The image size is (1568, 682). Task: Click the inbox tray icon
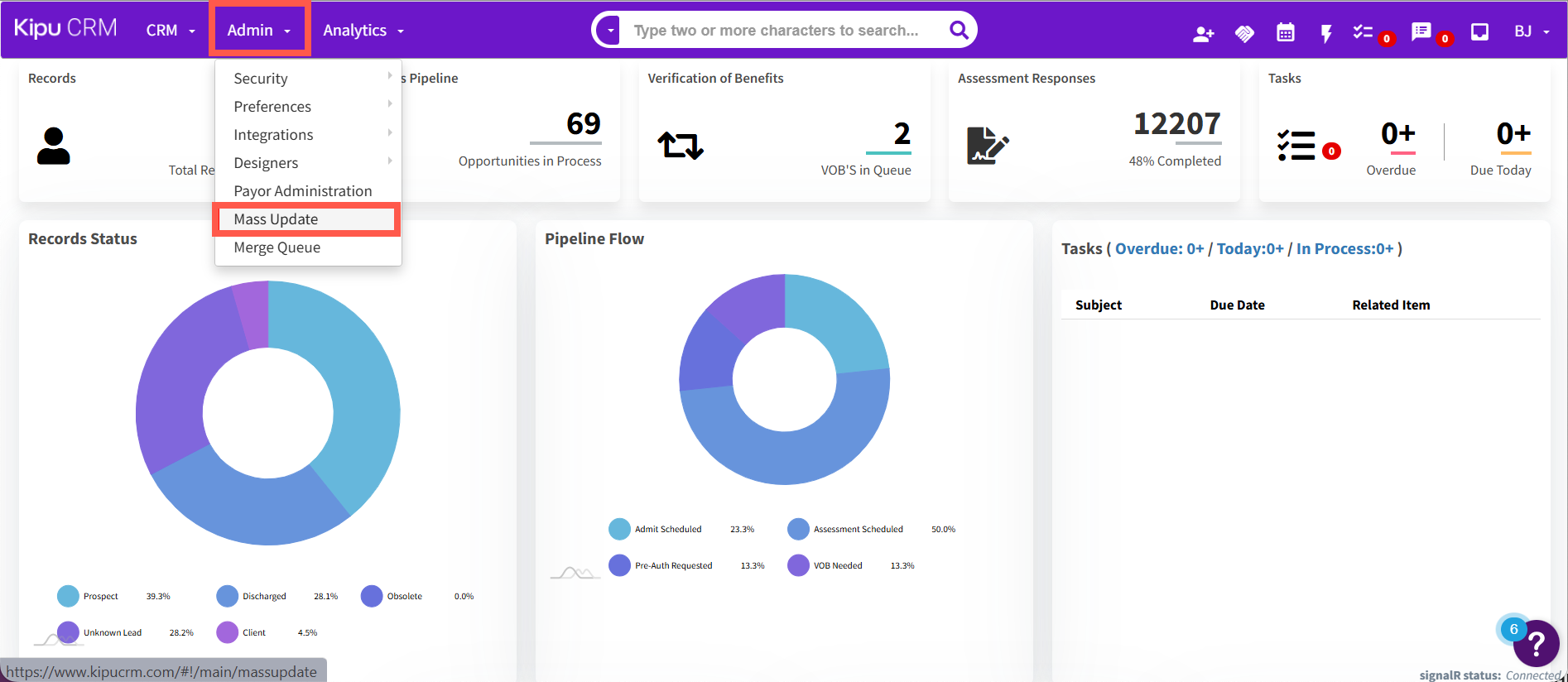(1479, 32)
